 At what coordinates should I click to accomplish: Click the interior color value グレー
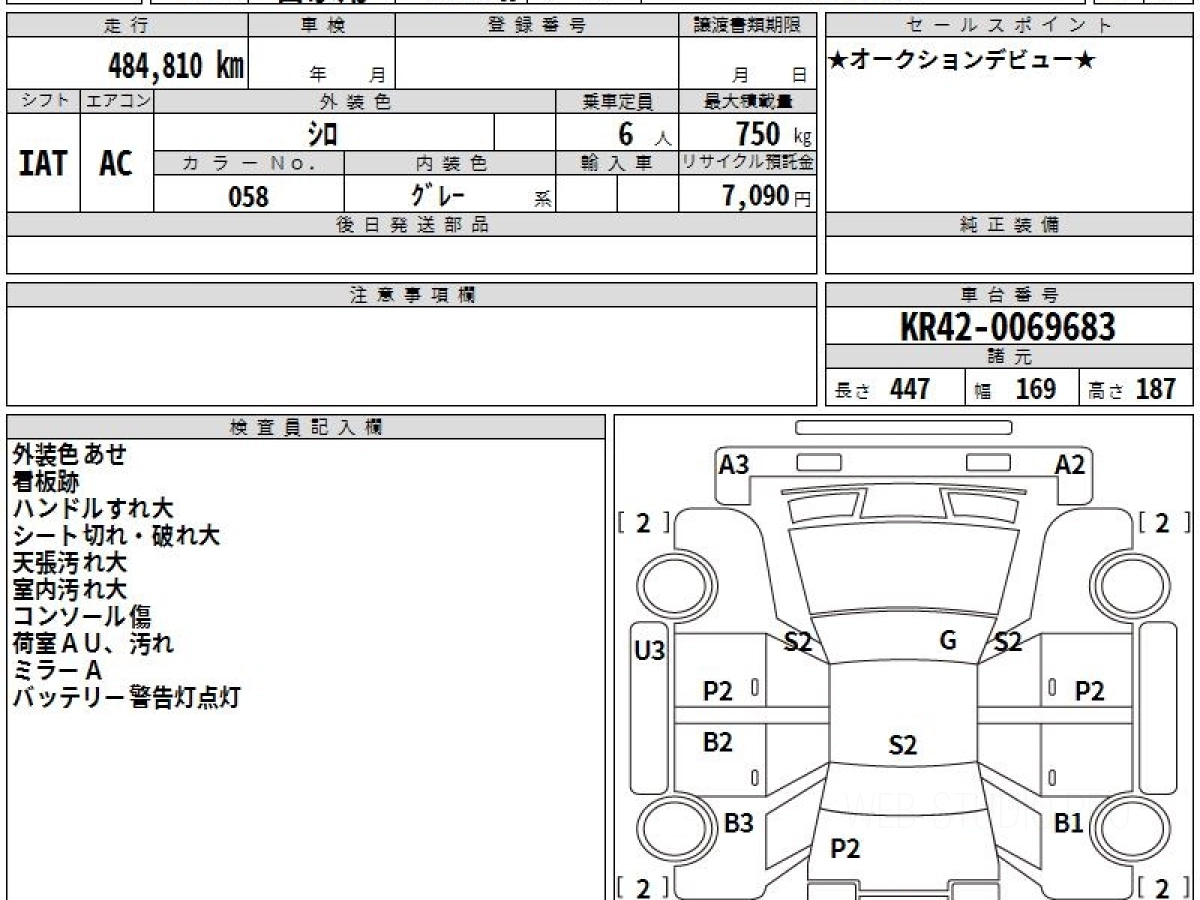[x=438, y=195]
